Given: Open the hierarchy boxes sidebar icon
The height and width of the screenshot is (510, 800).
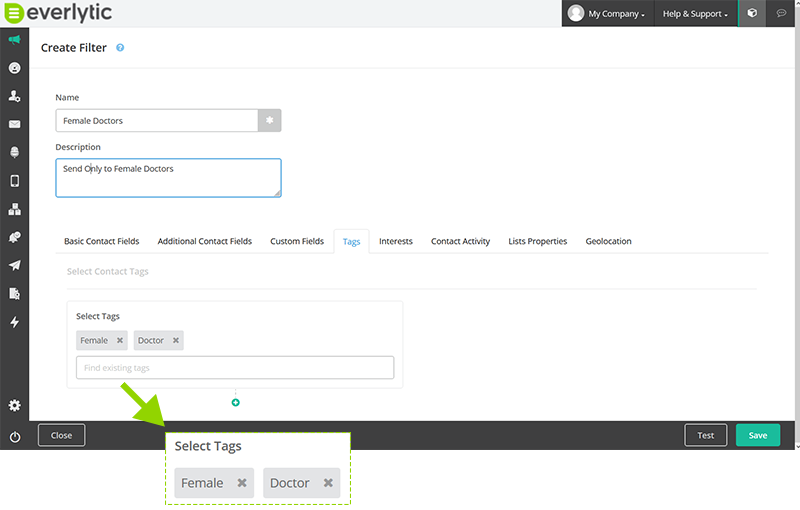Looking at the screenshot, I should (14, 209).
